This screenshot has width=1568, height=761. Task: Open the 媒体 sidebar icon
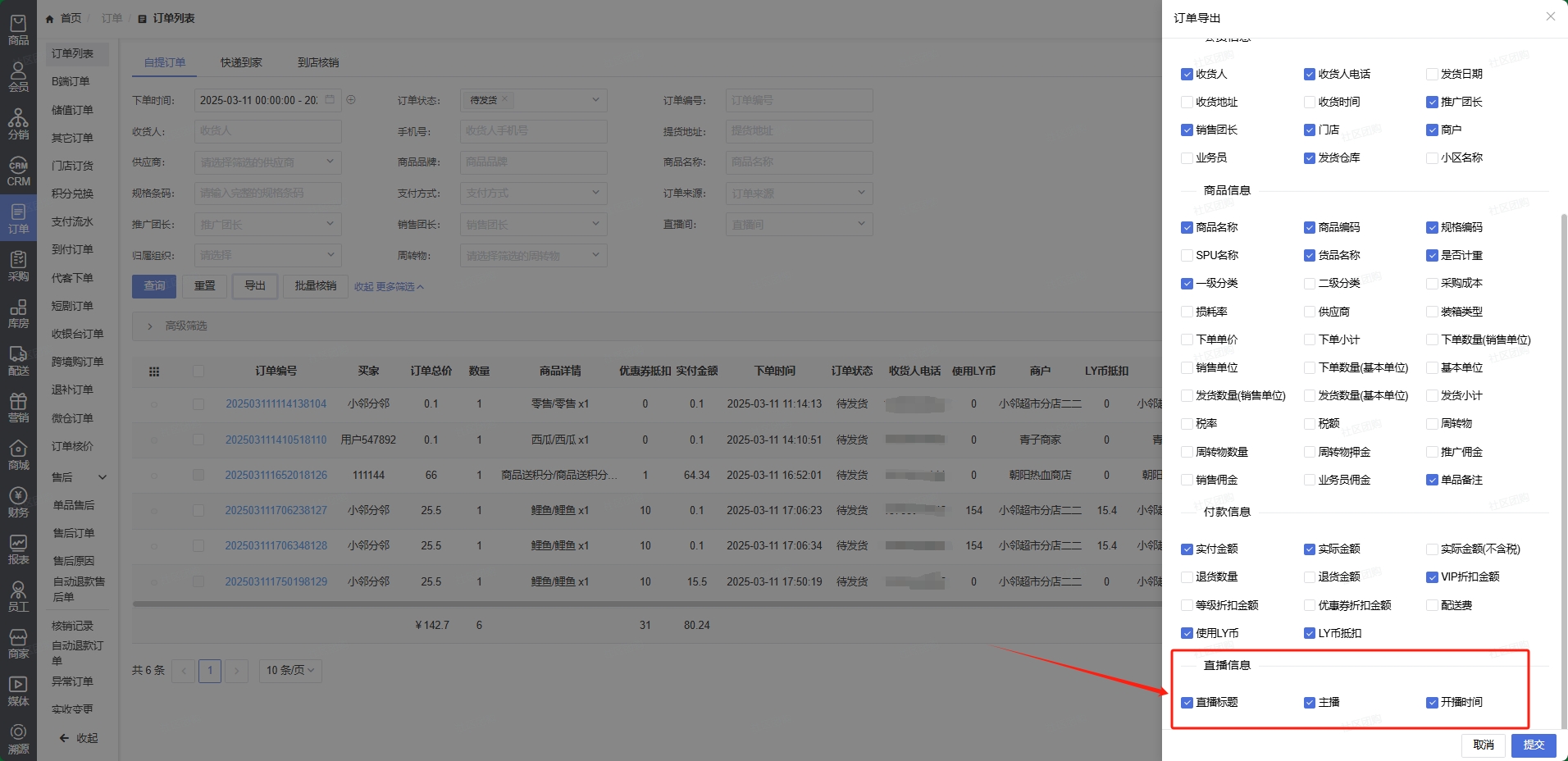18,691
